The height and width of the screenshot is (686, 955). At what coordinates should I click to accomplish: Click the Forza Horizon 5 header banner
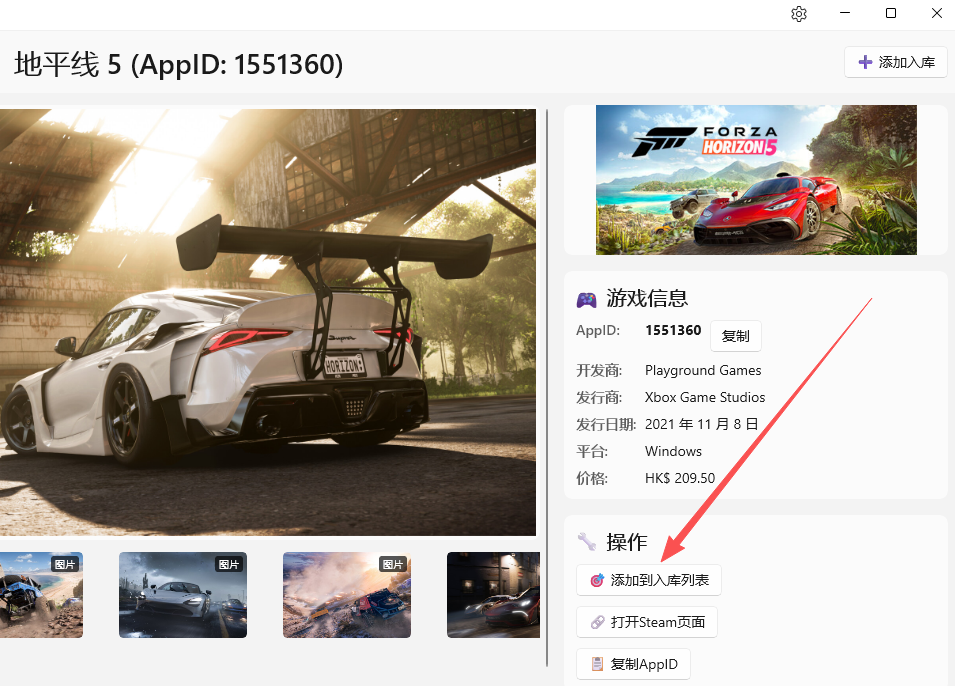tap(756, 180)
